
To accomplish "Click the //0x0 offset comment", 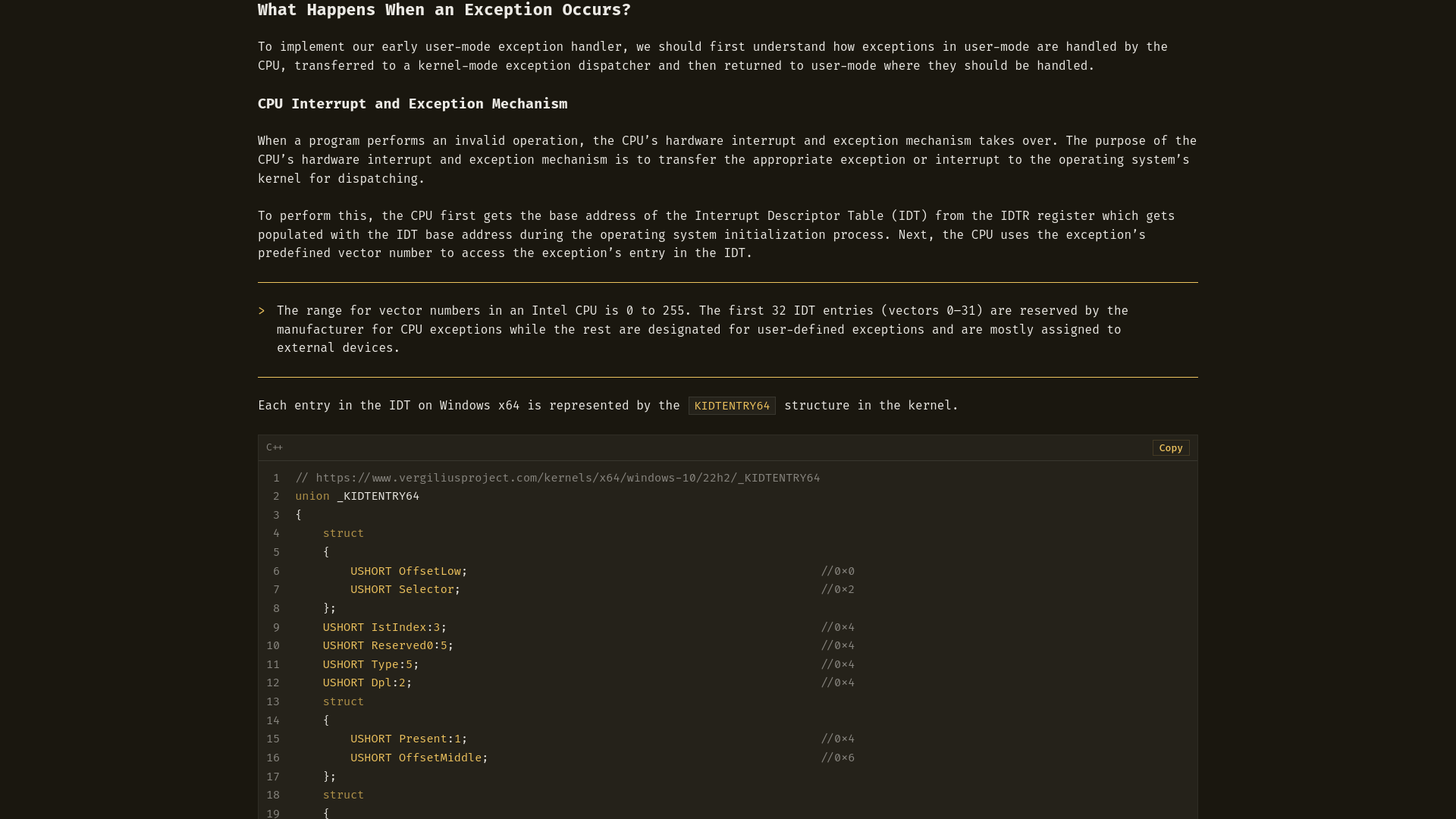I will point(837,571).
